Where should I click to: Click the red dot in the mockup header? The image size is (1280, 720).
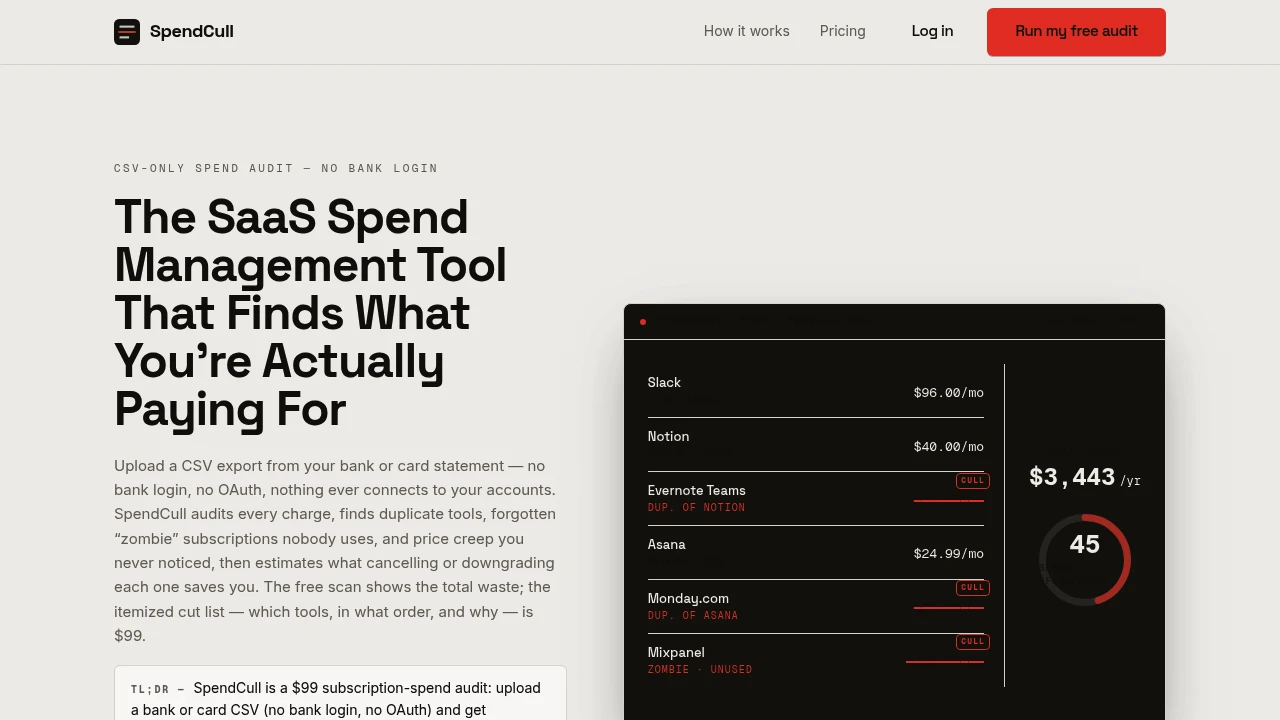pos(643,322)
